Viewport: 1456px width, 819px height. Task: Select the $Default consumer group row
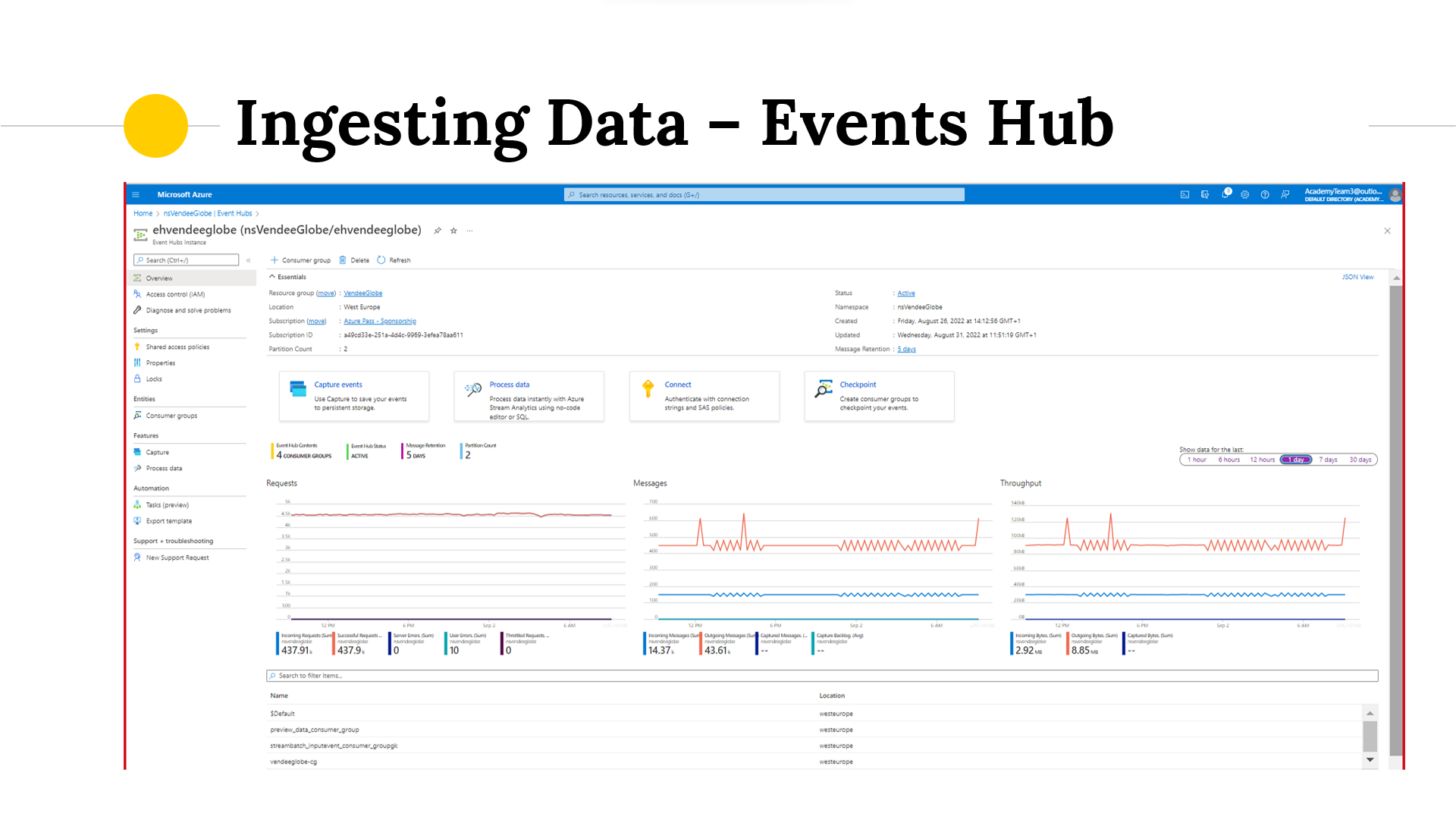814,714
